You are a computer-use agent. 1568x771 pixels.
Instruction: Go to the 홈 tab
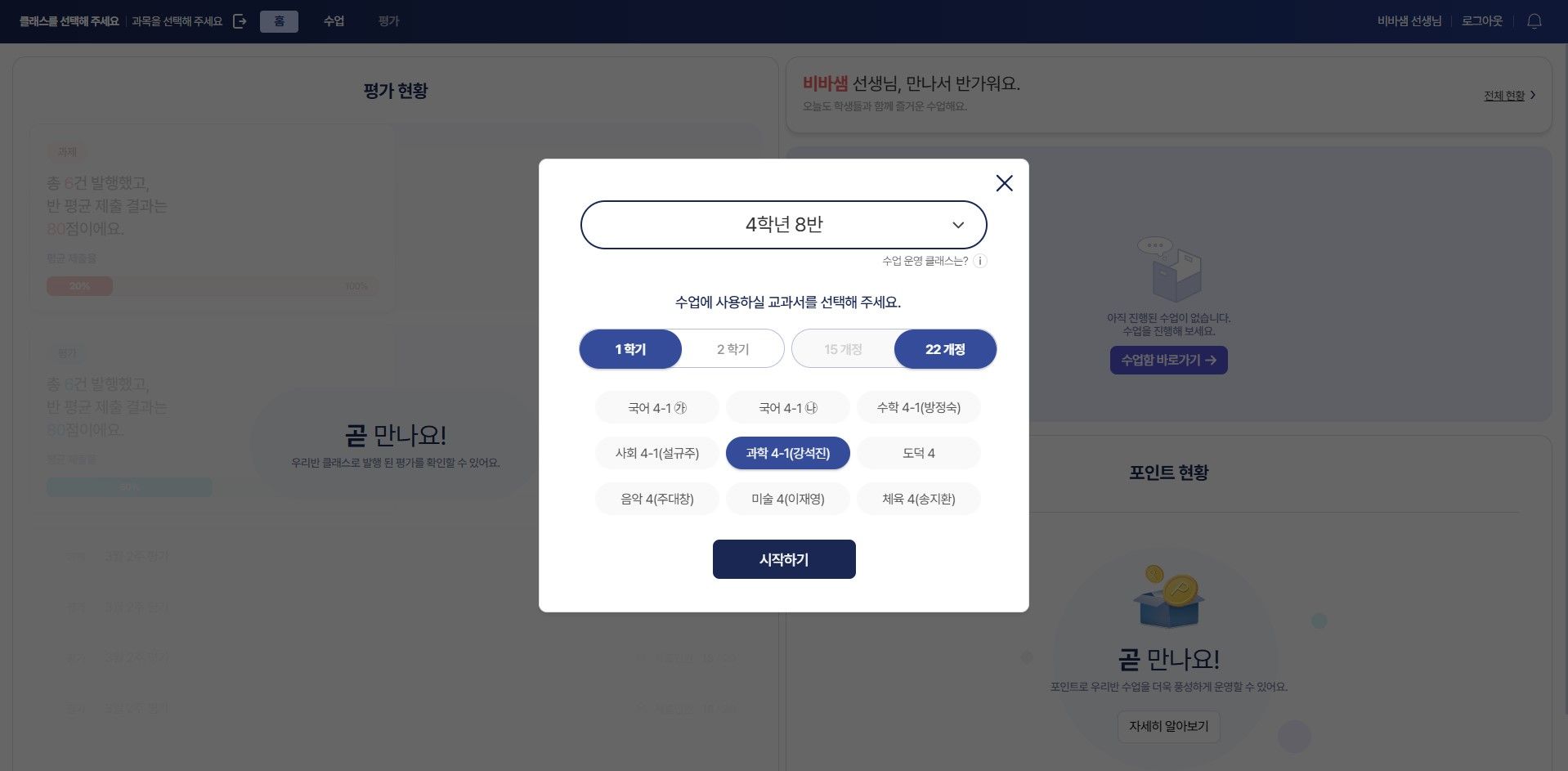279,21
